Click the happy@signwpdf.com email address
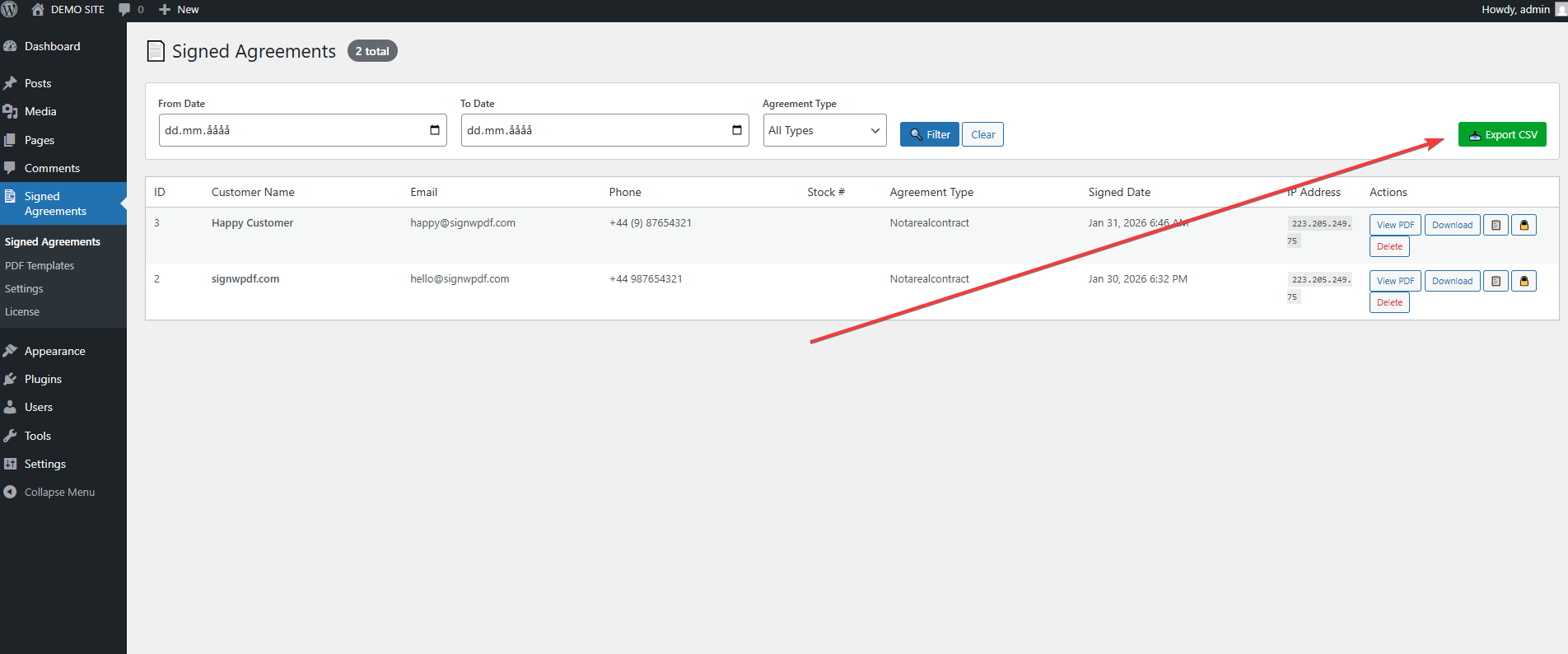Viewport: 1568px width, 654px height. (463, 222)
